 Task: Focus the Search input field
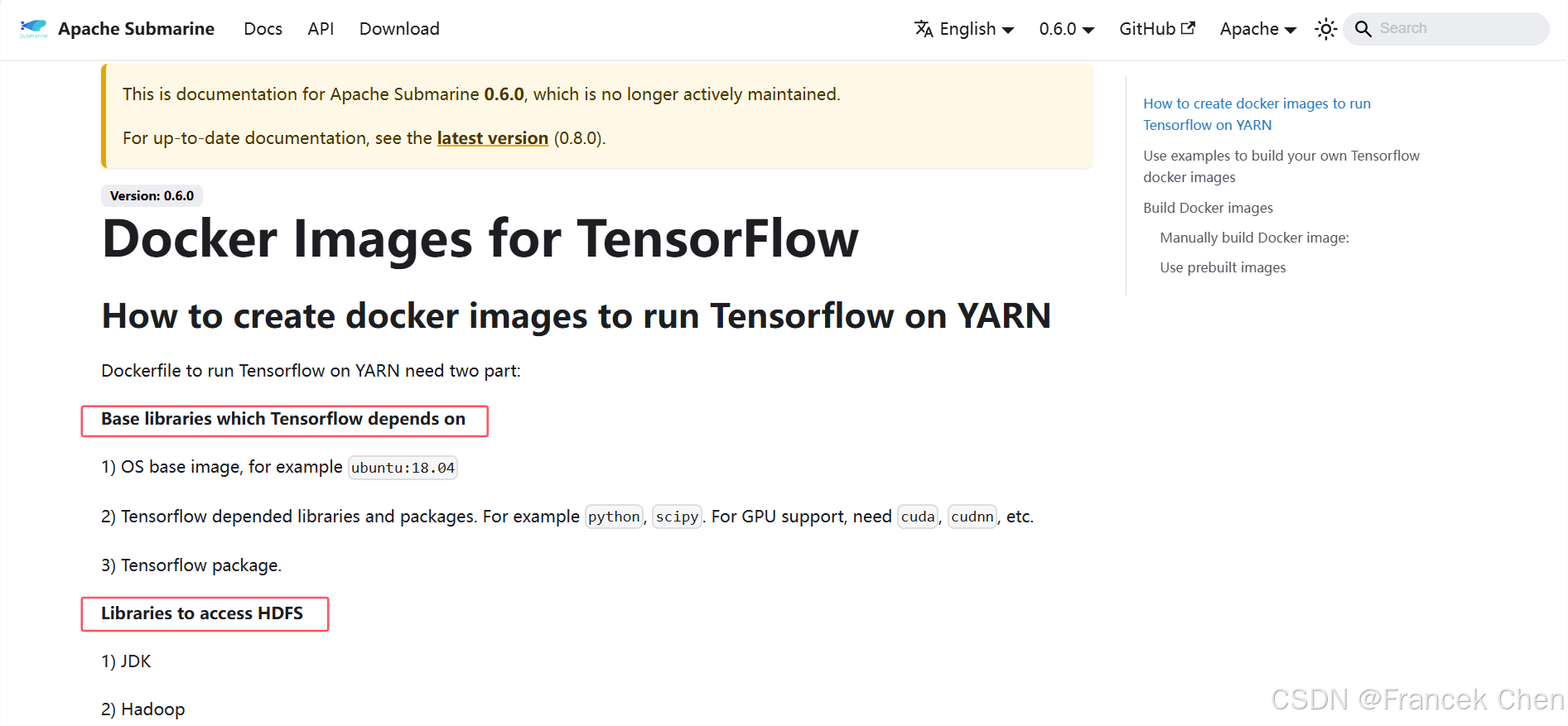click(1458, 29)
